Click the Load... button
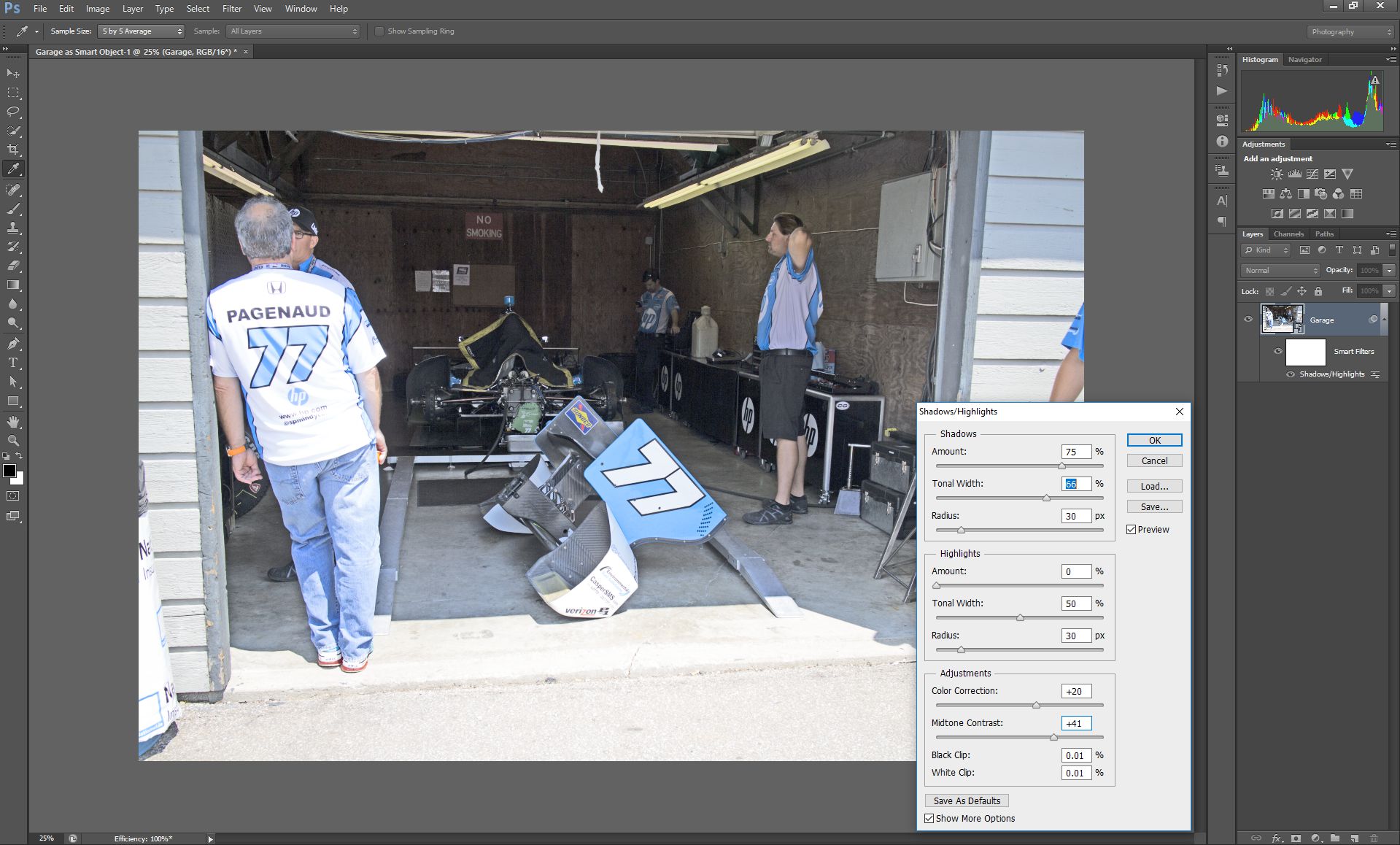Image resolution: width=1400 pixels, height=845 pixels. coord(1154,487)
